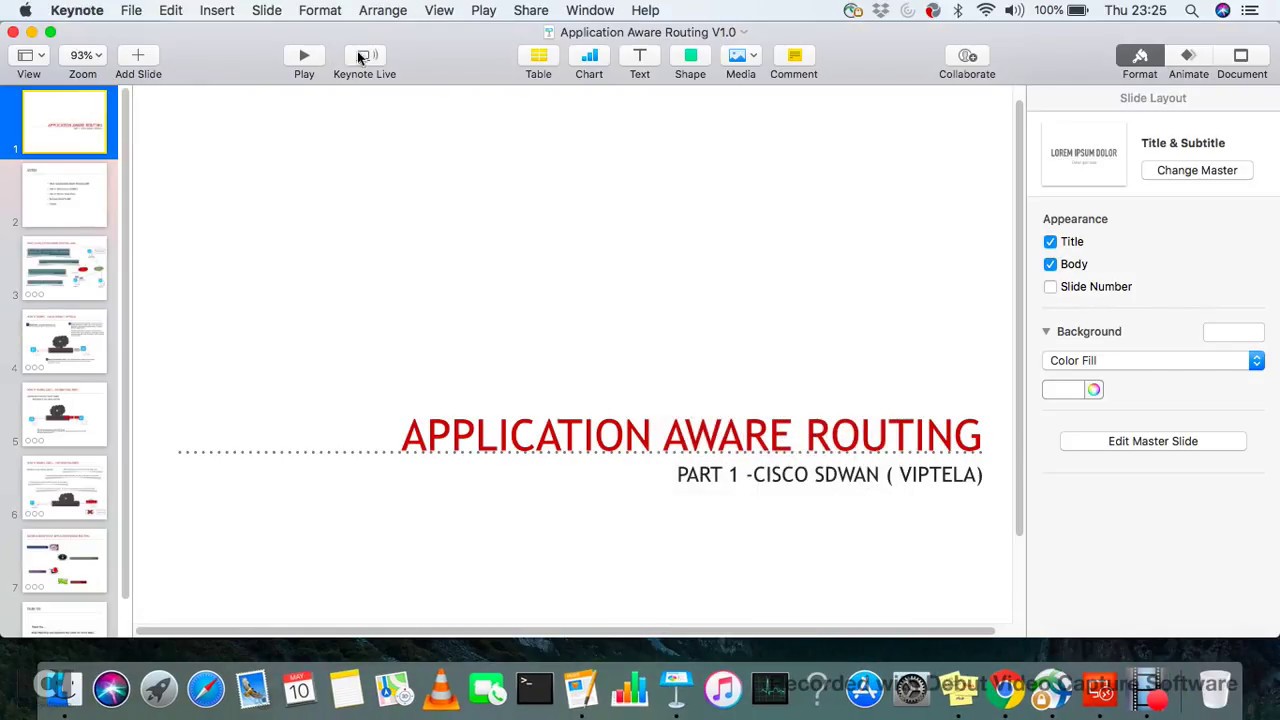Open Safari from the Dock

point(206,689)
